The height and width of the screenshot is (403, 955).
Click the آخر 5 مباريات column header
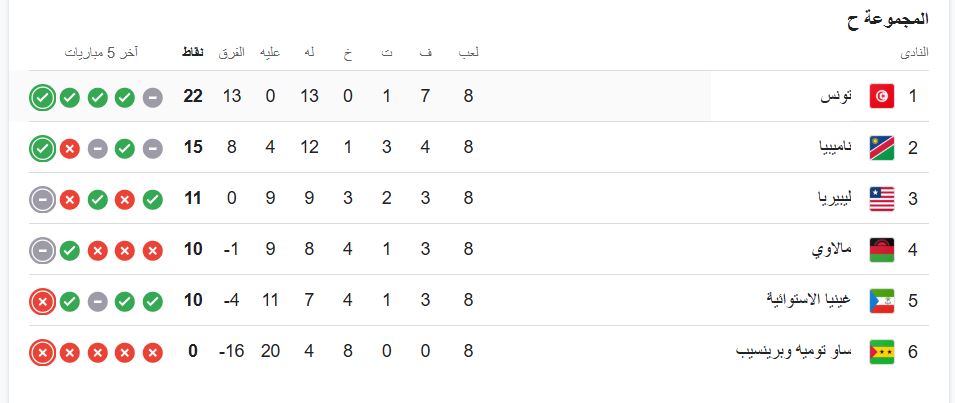click(102, 53)
